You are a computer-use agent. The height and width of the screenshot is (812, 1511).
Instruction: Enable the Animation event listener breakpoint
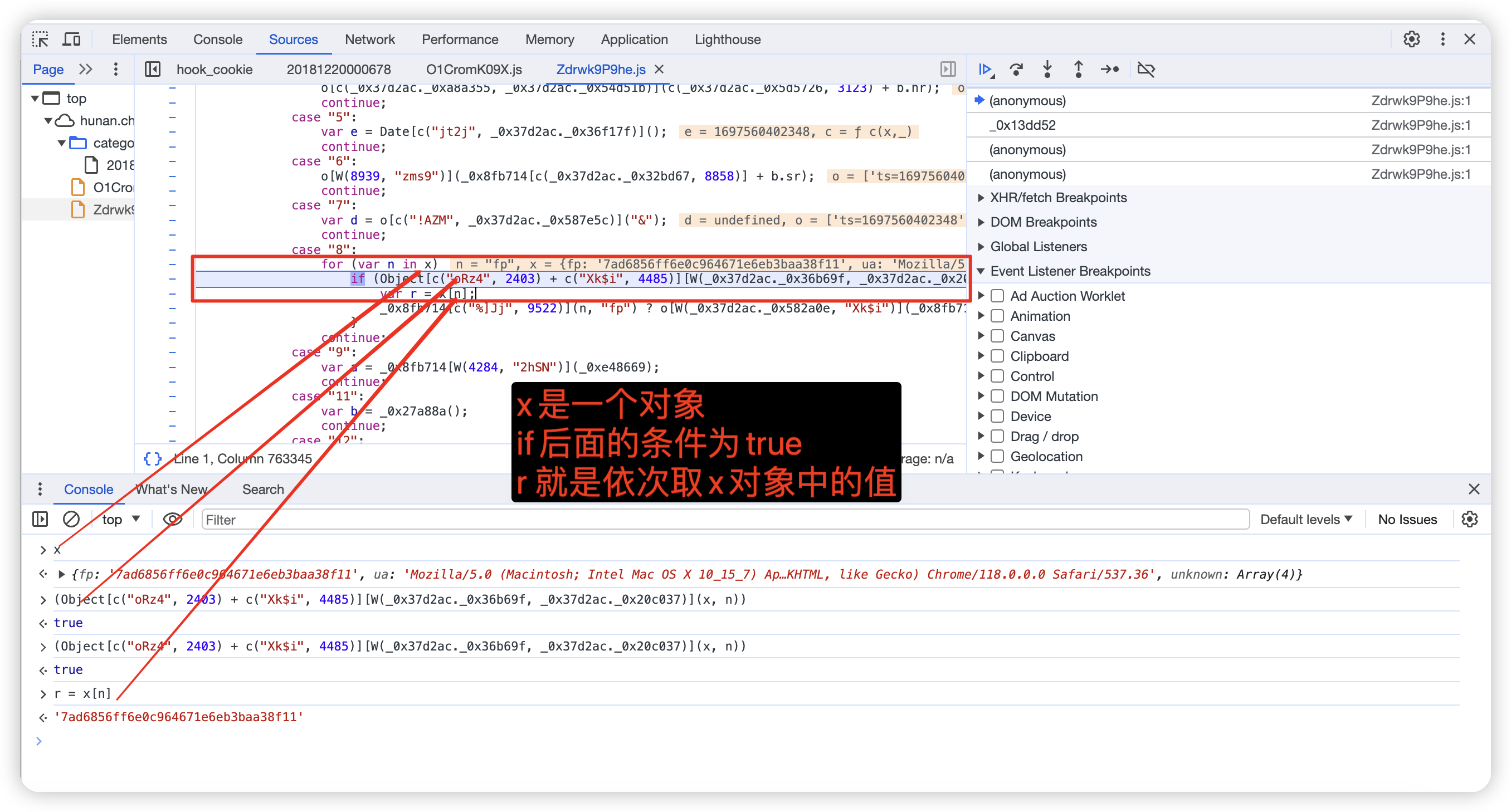coord(997,316)
